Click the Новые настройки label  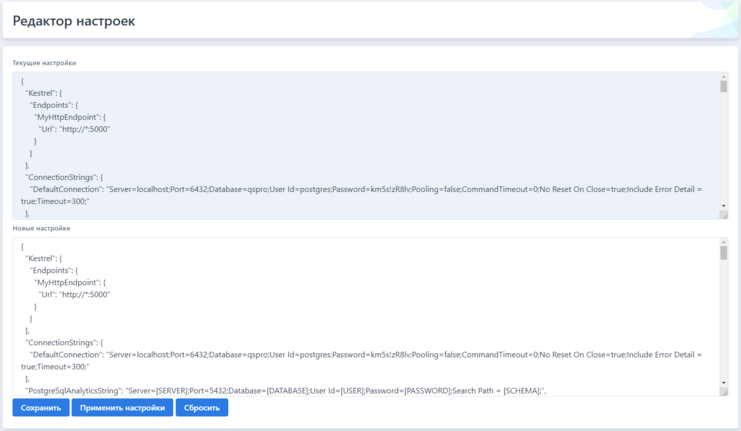(41, 228)
